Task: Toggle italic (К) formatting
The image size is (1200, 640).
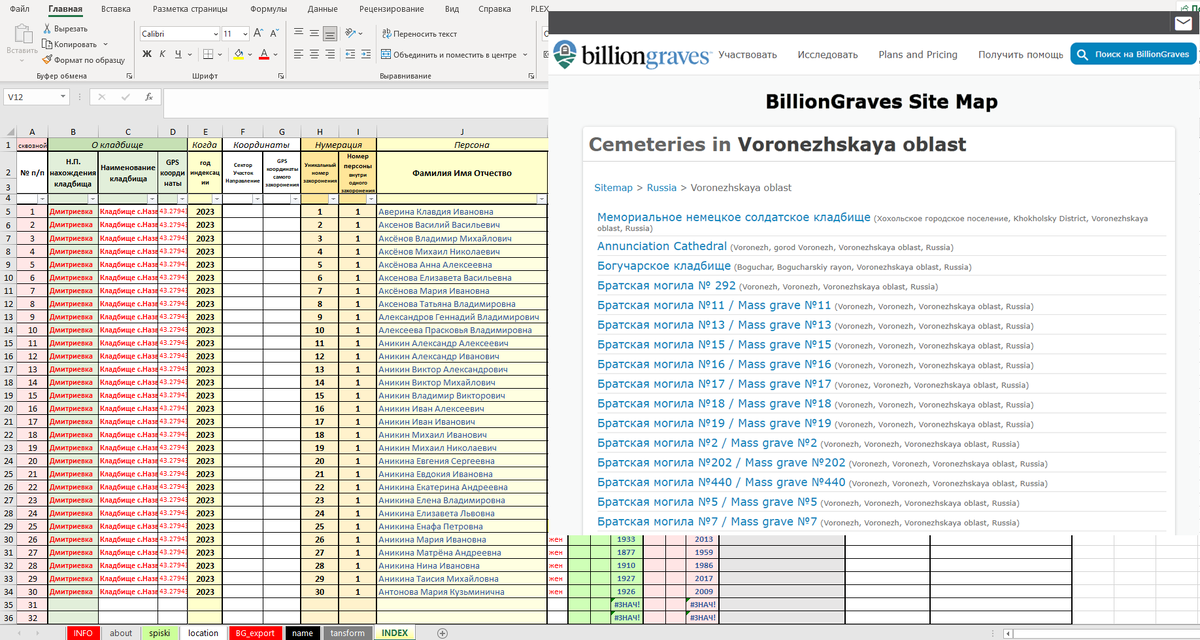Action: pyautogui.click(x=163, y=54)
